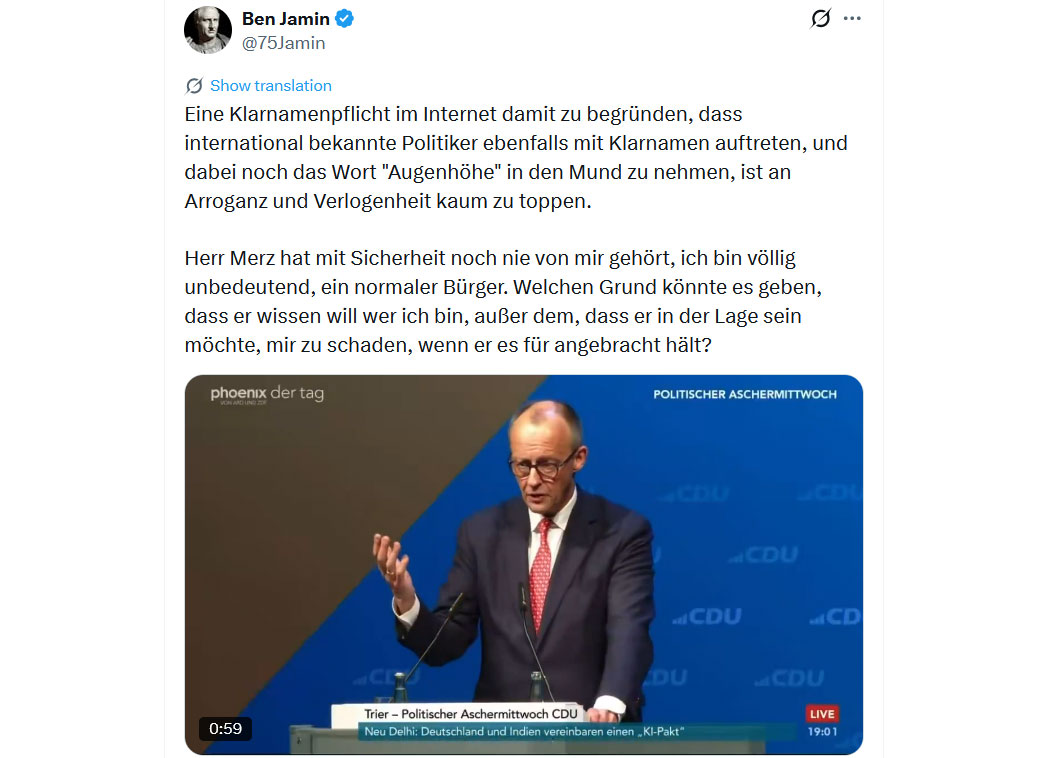Click the post paragraph starting Eine Klarnamenpflicht

[516, 157]
